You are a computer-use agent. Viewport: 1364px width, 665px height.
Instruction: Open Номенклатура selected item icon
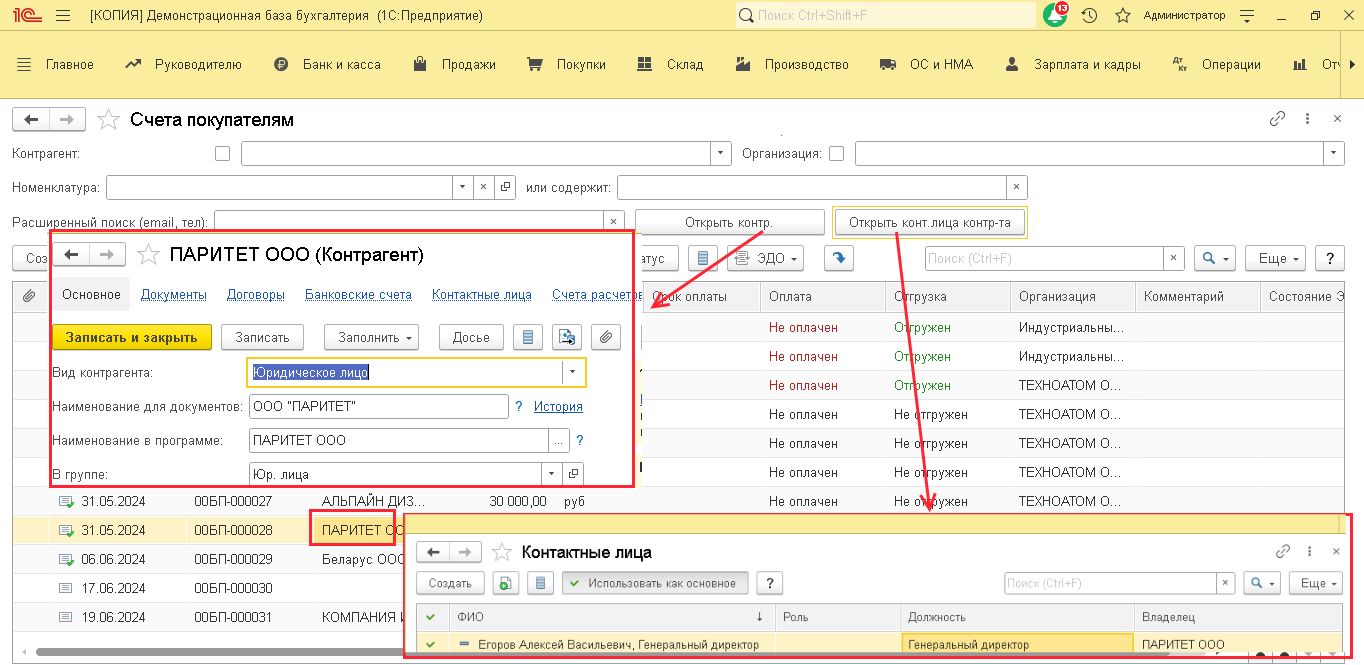505,187
